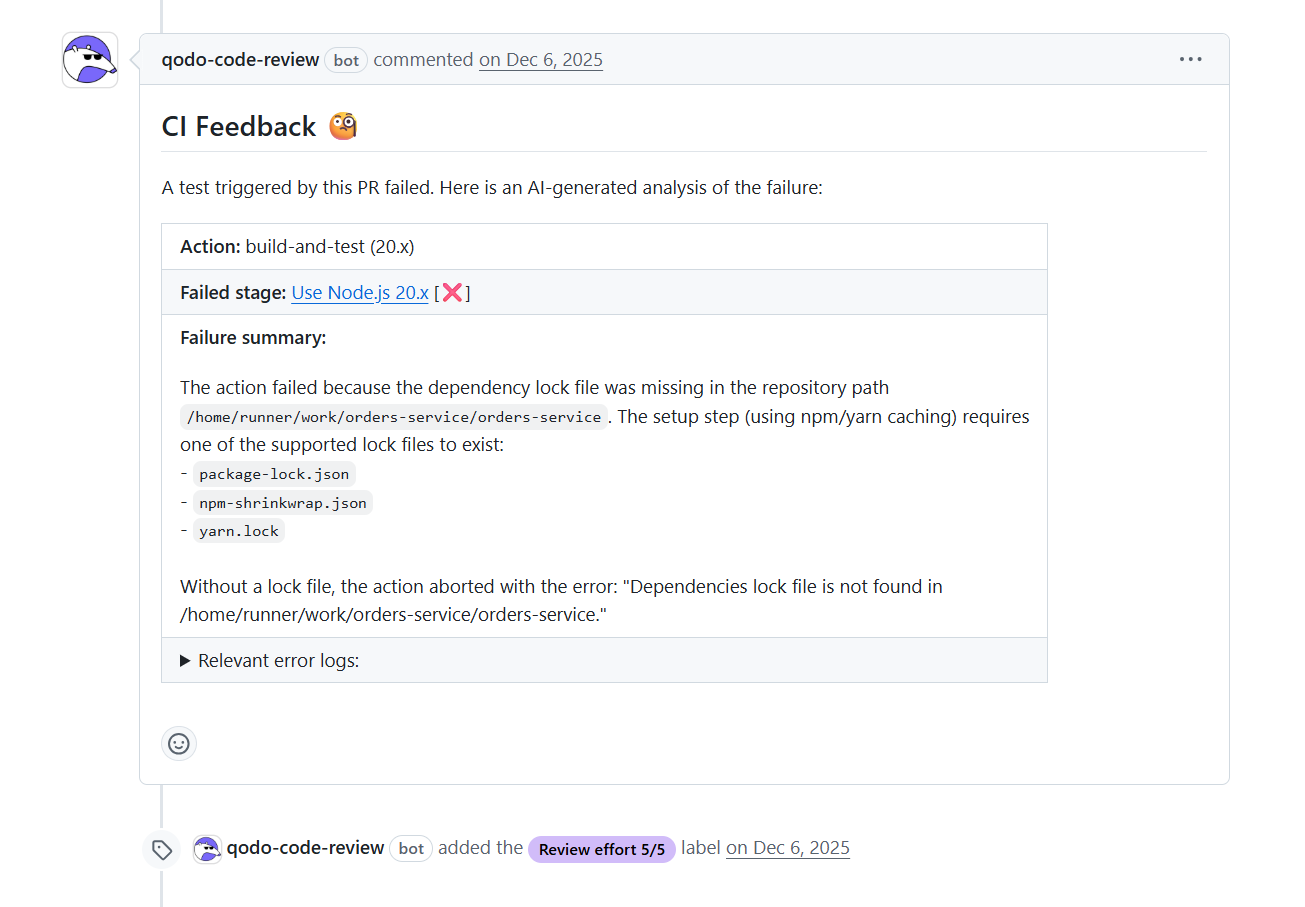The height and width of the screenshot is (907, 1305).
Task: Click the small bot avatar in the label event
Action: click(207, 849)
